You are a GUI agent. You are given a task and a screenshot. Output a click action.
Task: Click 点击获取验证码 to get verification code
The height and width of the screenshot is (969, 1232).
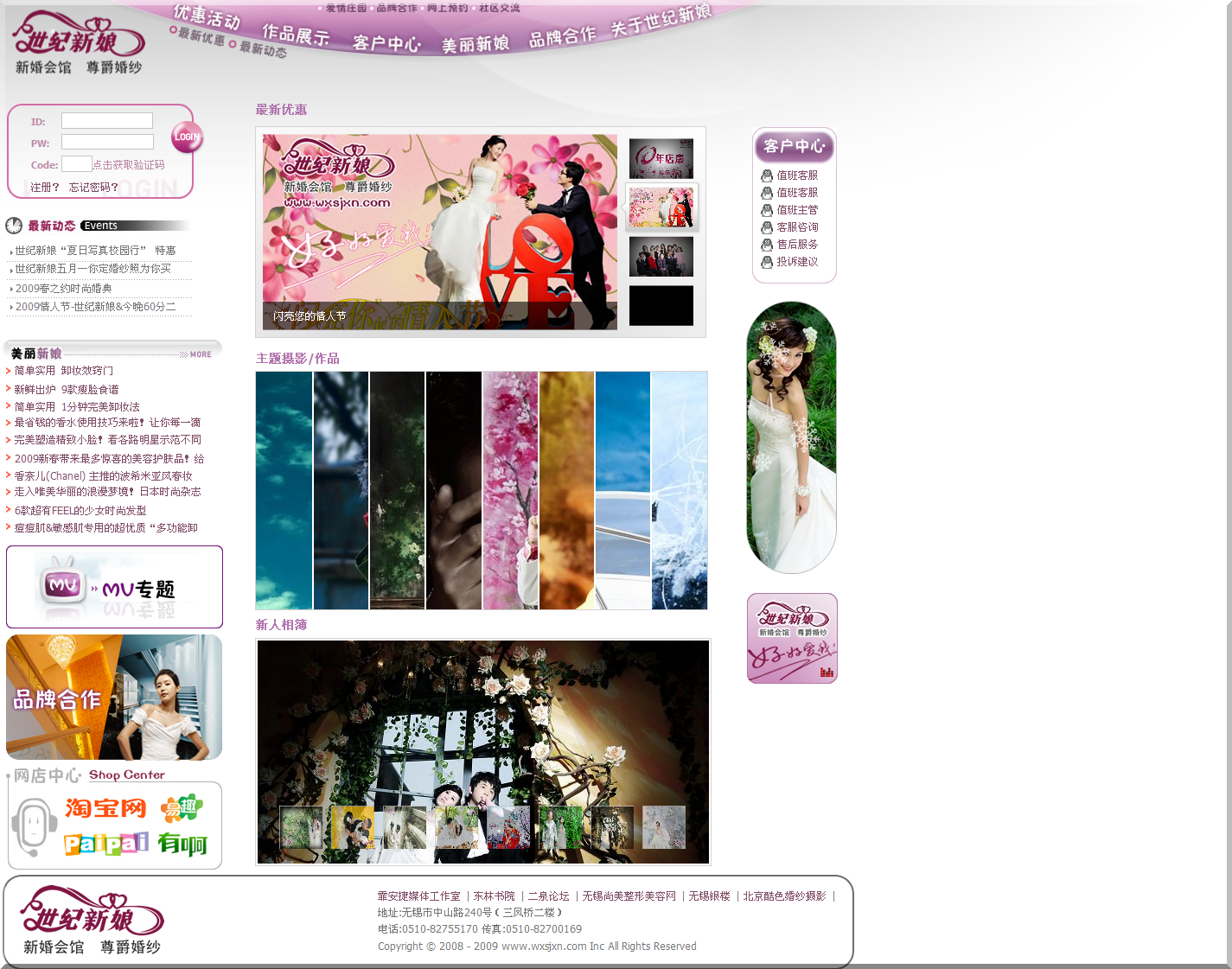128,166
